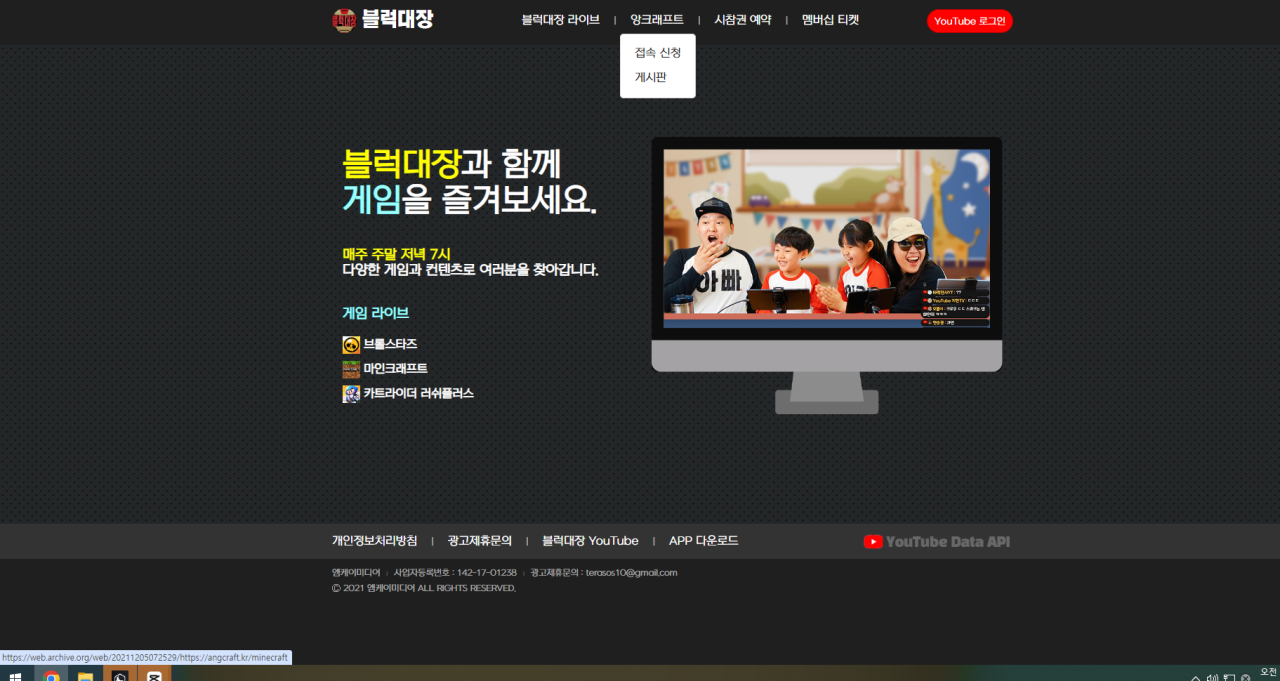Click the 광고제휴문의 footer link

point(480,541)
